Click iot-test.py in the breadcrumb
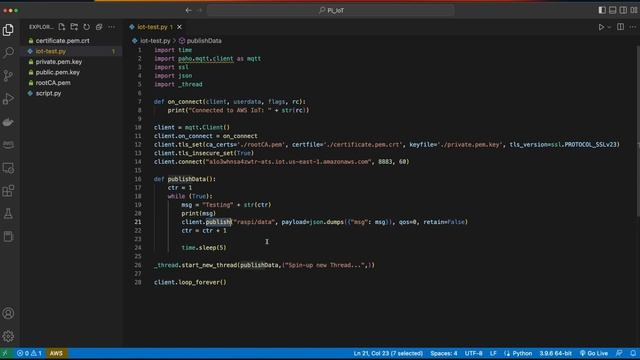The image size is (640, 360). pyautogui.click(x=155, y=41)
